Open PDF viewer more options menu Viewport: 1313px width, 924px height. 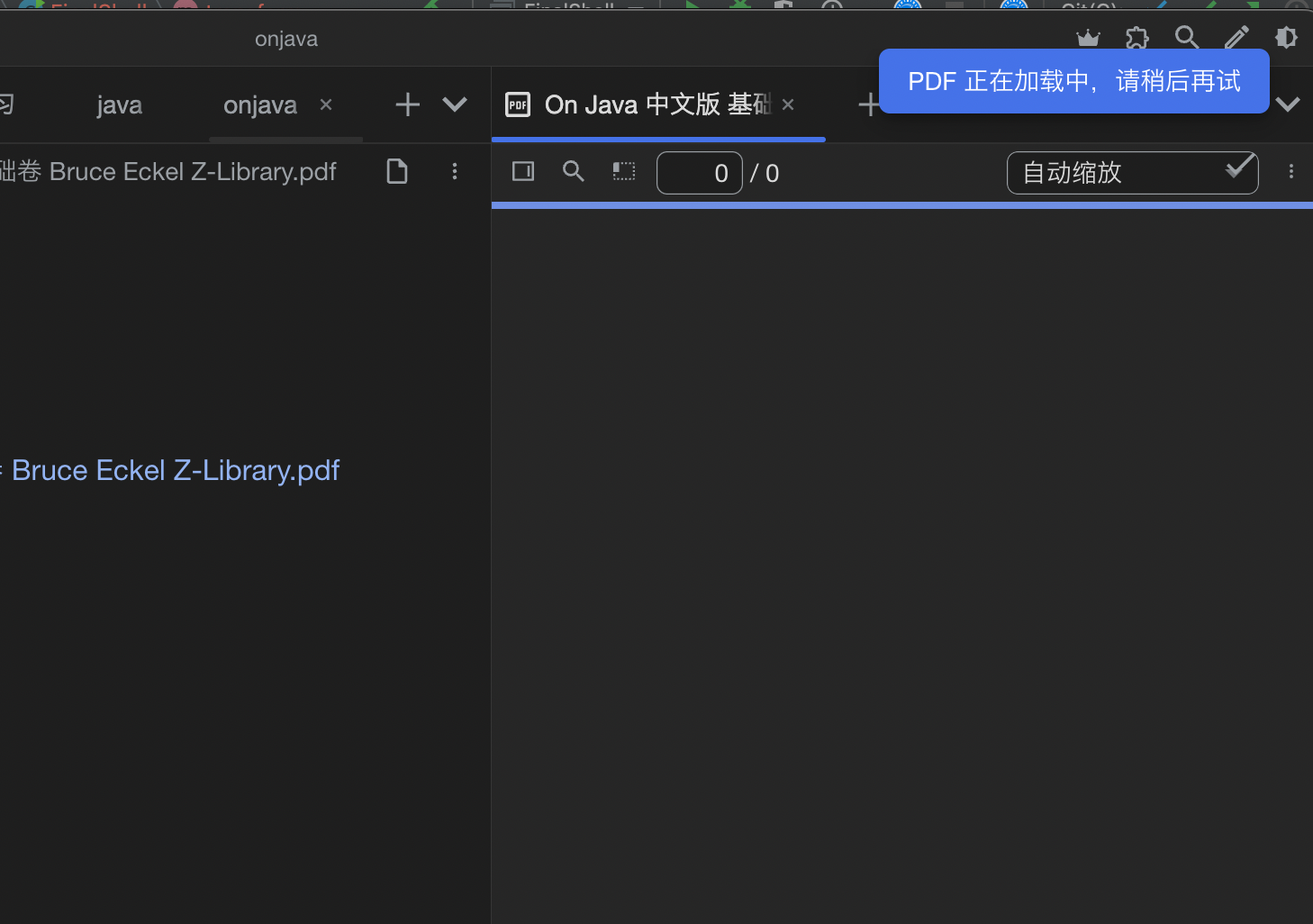(x=1291, y=171)
